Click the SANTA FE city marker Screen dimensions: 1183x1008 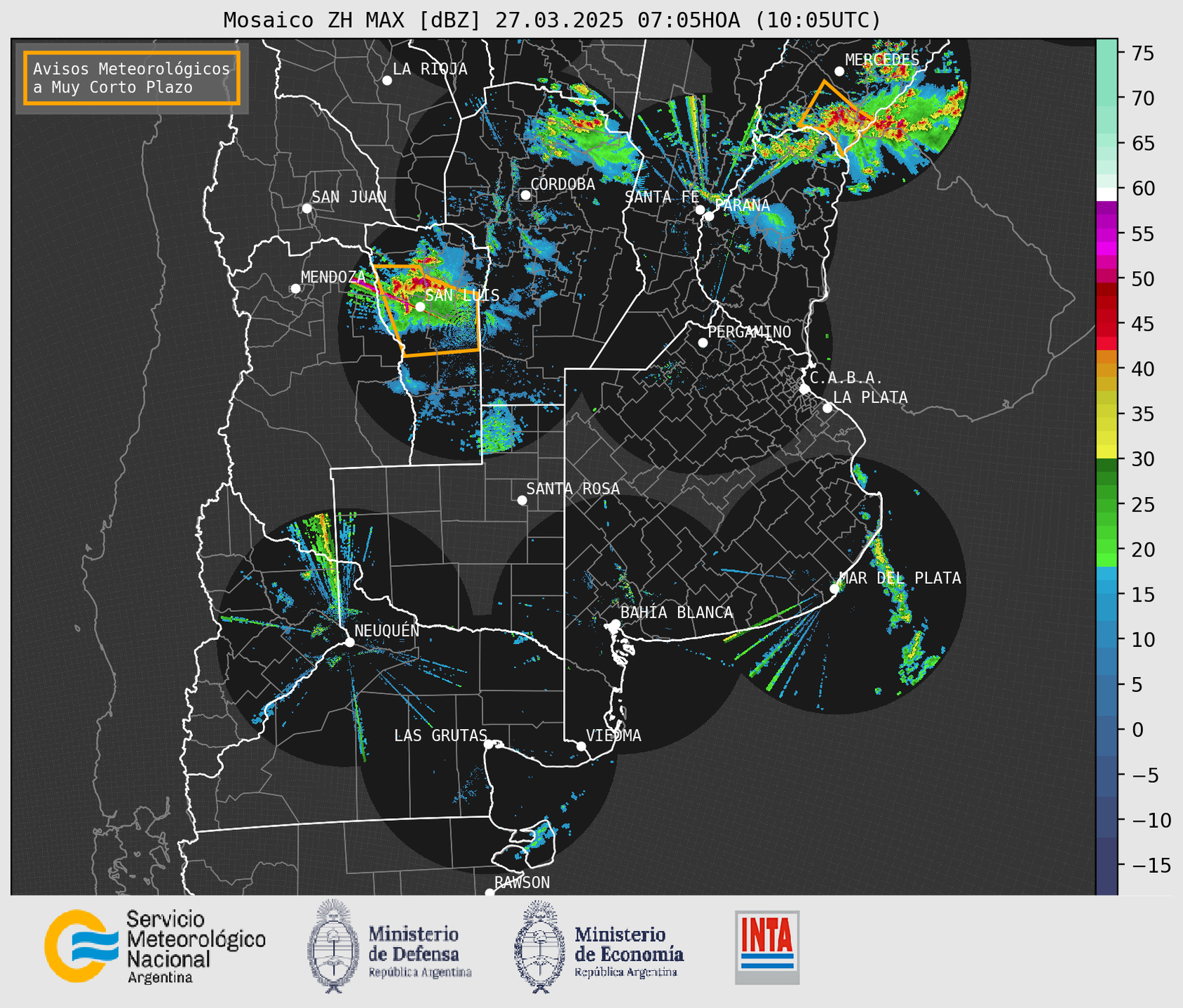[x=700, y=210]
